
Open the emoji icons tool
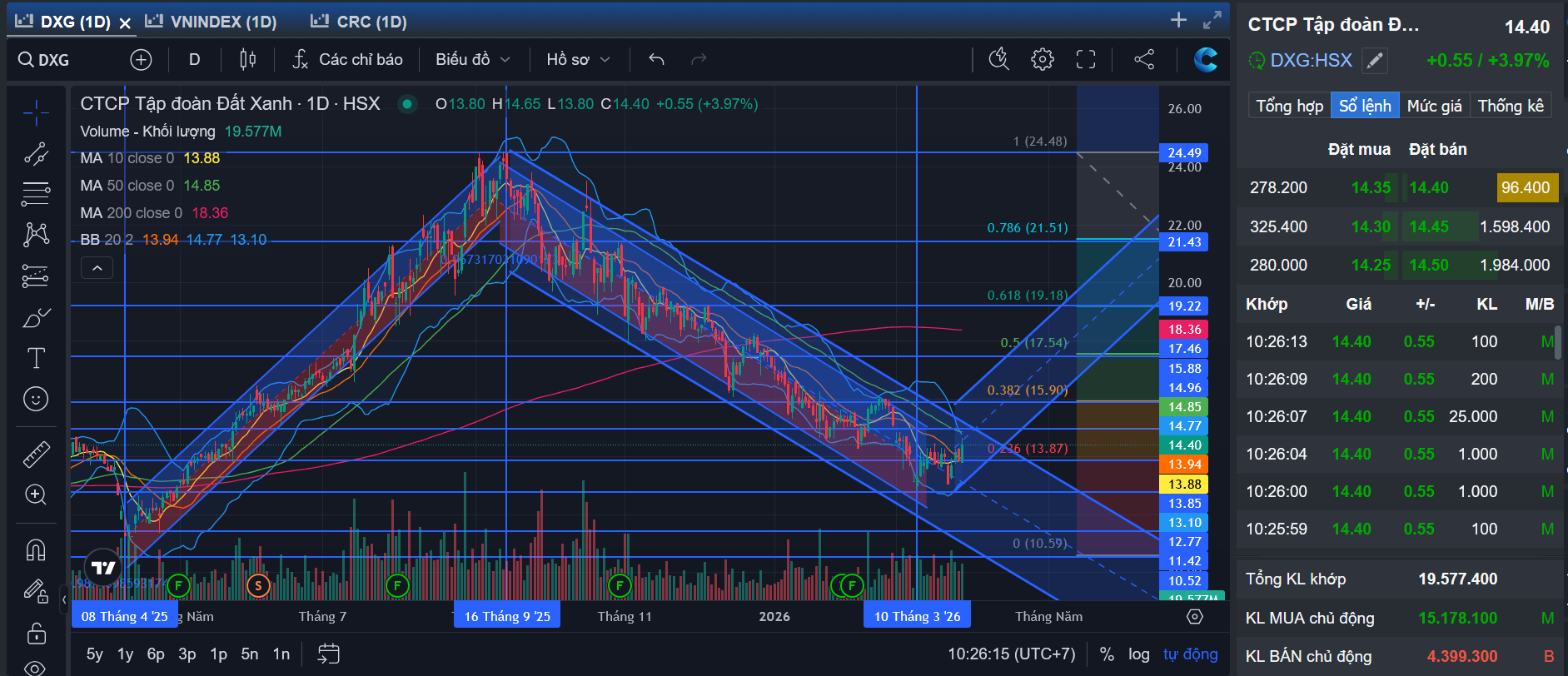click(36, 399)
